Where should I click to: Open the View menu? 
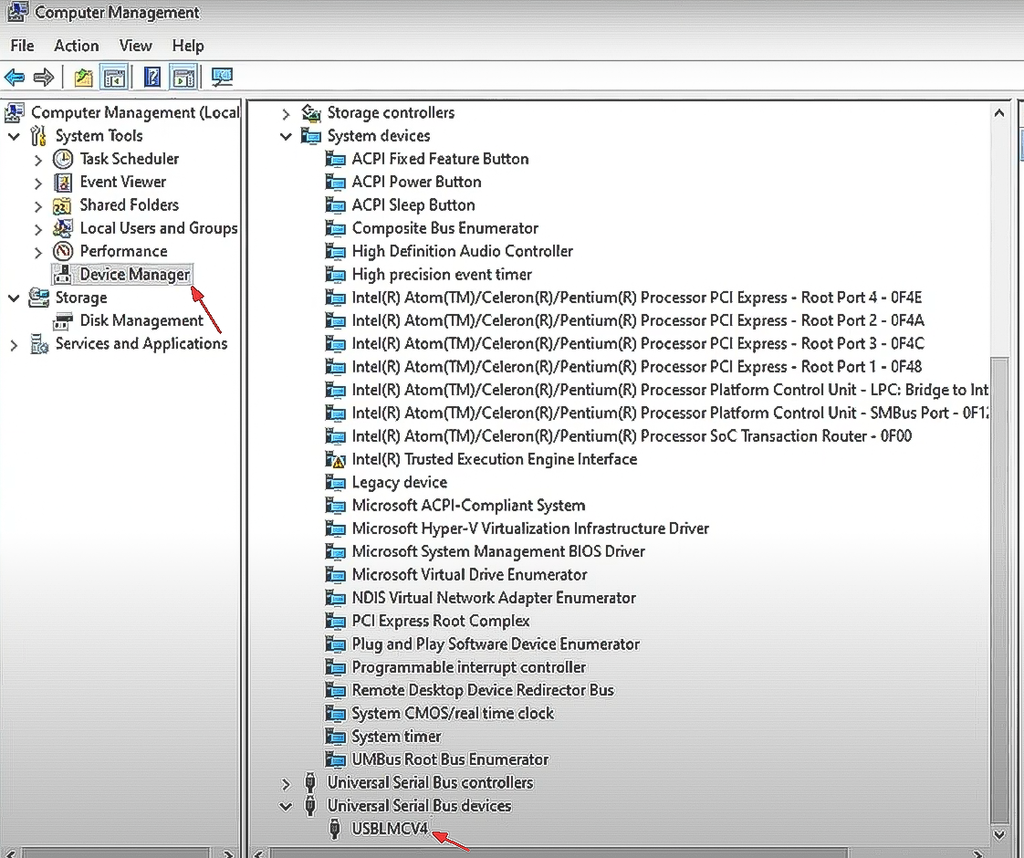tap(135, 46)
